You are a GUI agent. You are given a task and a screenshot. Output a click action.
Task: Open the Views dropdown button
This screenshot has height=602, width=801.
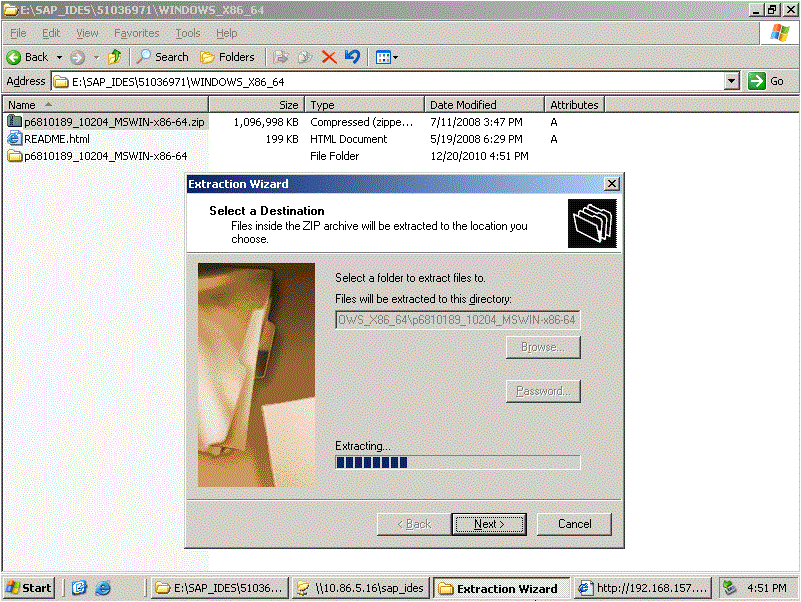387,57
